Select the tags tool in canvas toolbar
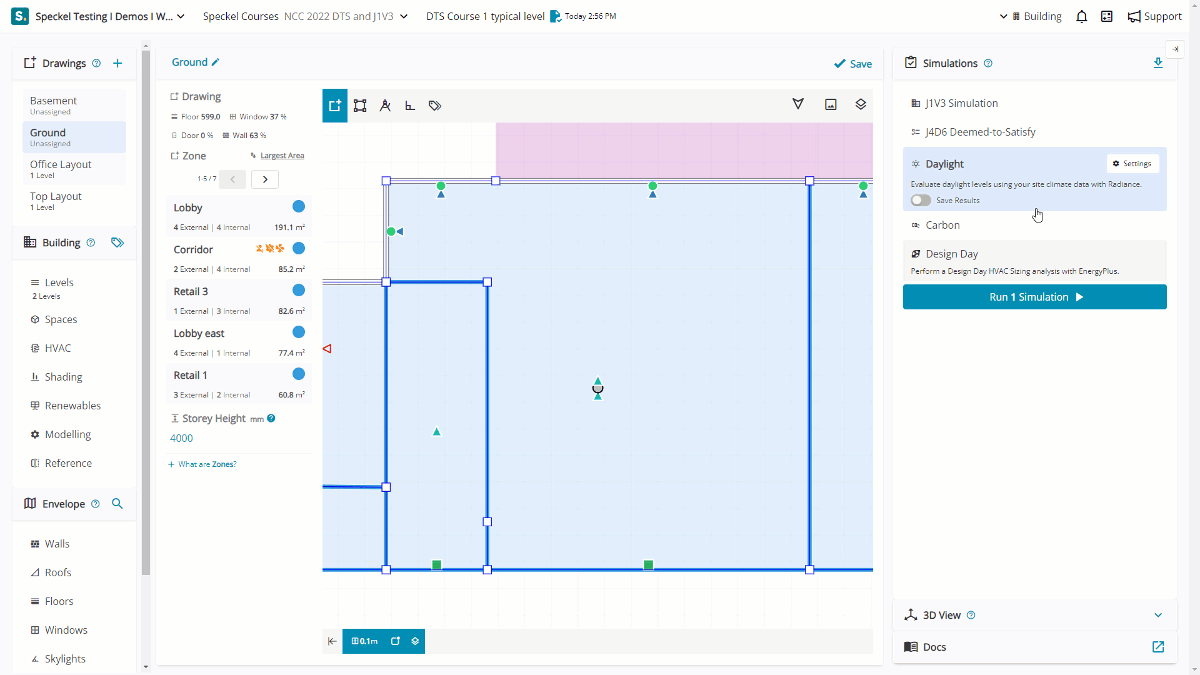The height and width of the screenshot is (675, 1200). [435, 105]
